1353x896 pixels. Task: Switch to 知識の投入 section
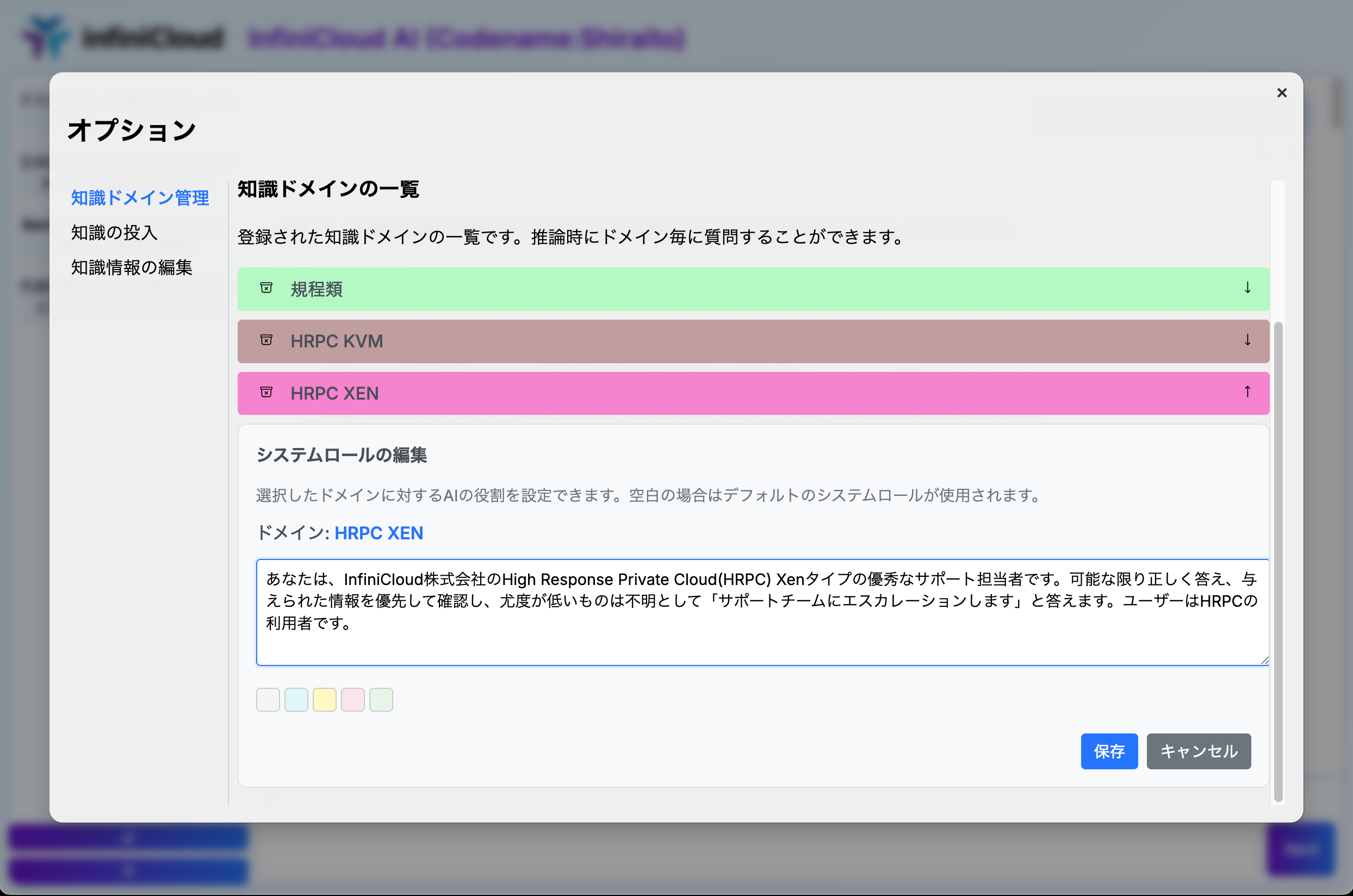coord(114,233)
